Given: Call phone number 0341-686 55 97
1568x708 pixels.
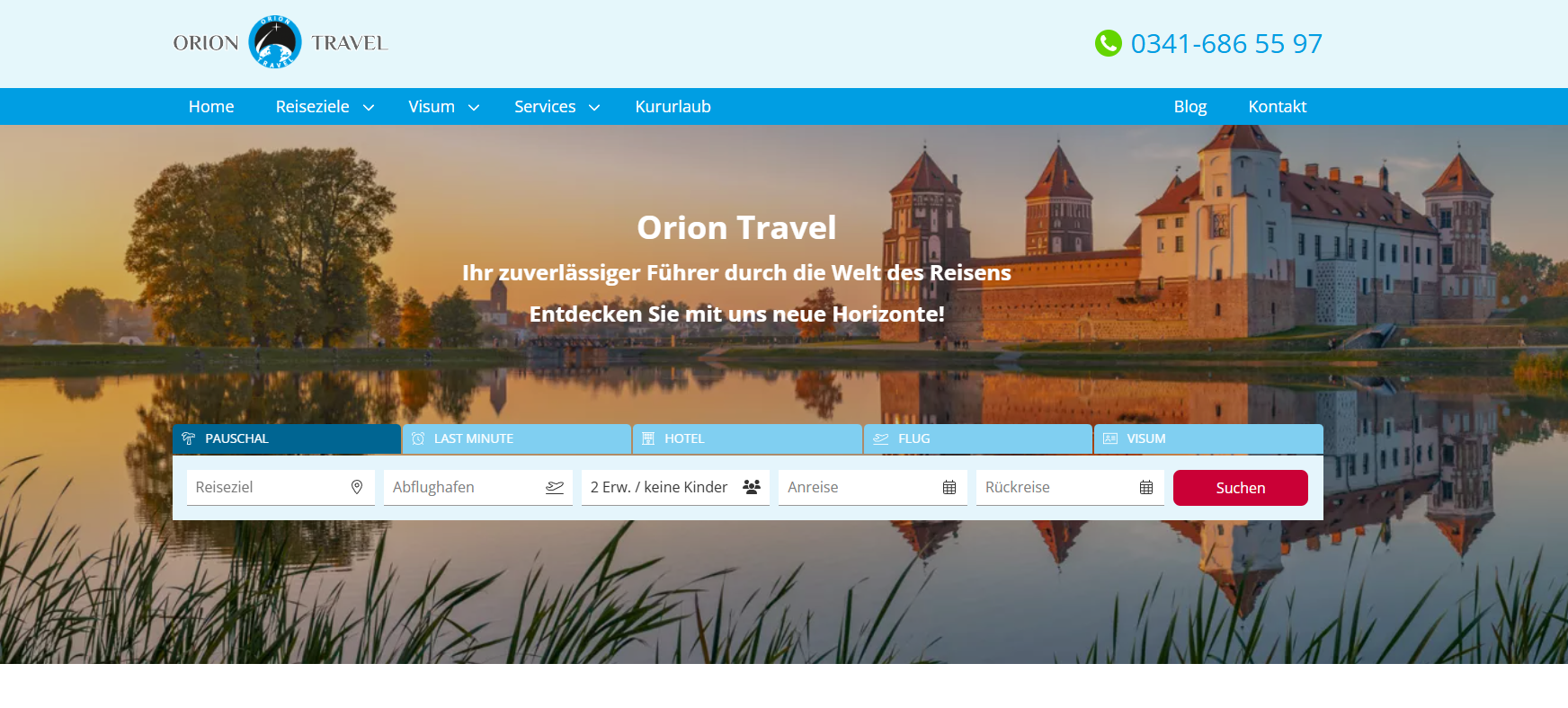Looking at the screenshot, I should (1226, 43).
